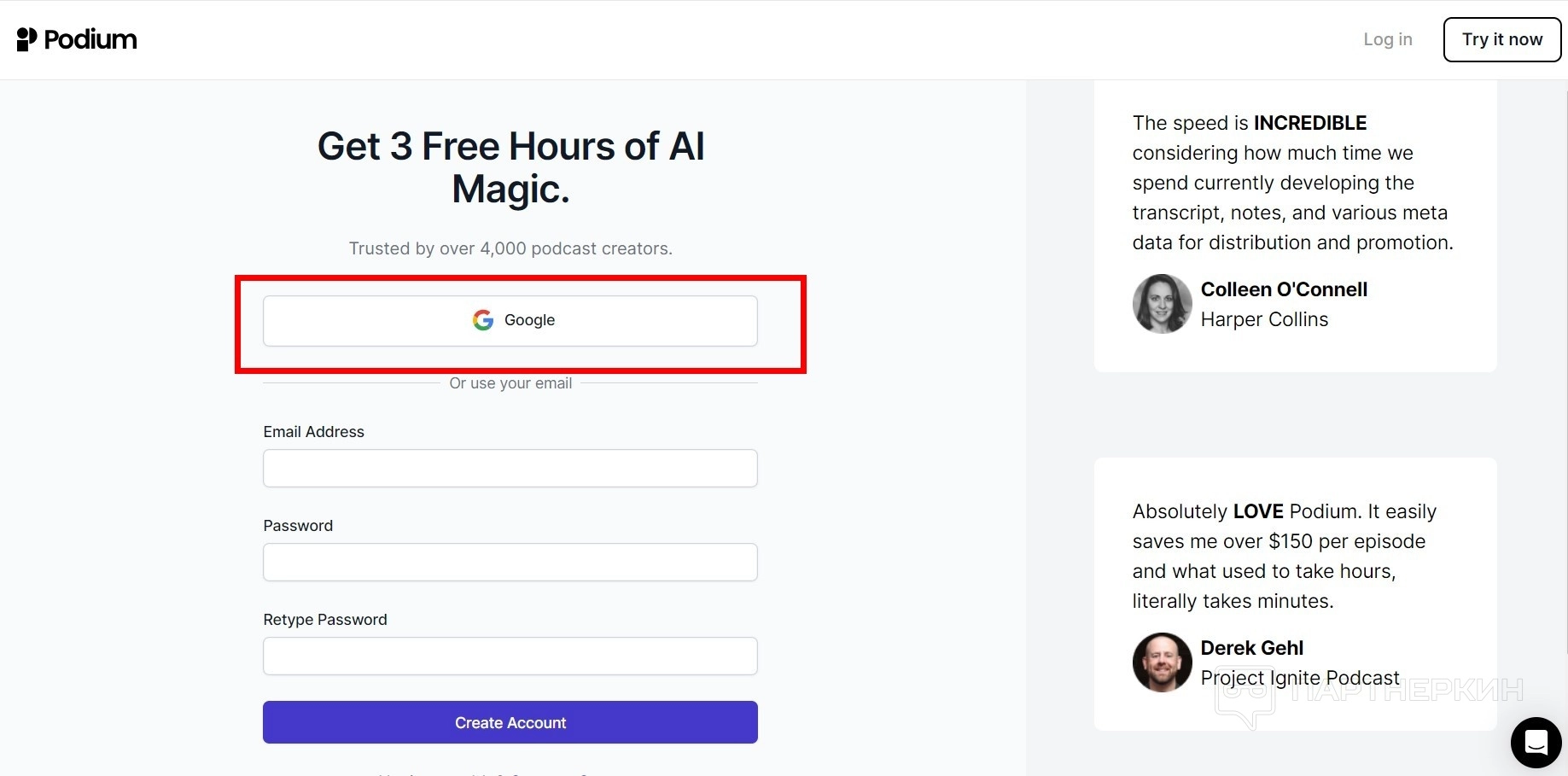This screenshot has height=776, width=1568.
Task: Click the Retype Password field label
Action: click(324, 620)
